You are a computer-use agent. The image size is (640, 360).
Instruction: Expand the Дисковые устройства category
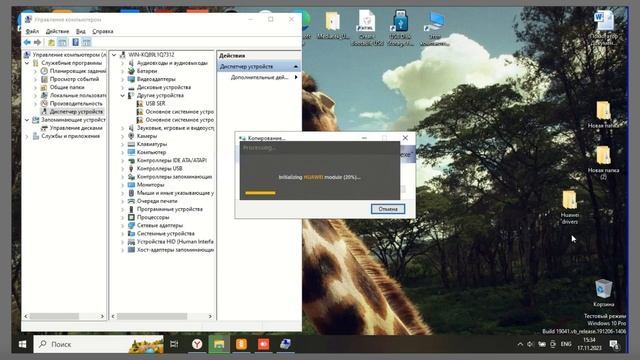coord(122,87)
